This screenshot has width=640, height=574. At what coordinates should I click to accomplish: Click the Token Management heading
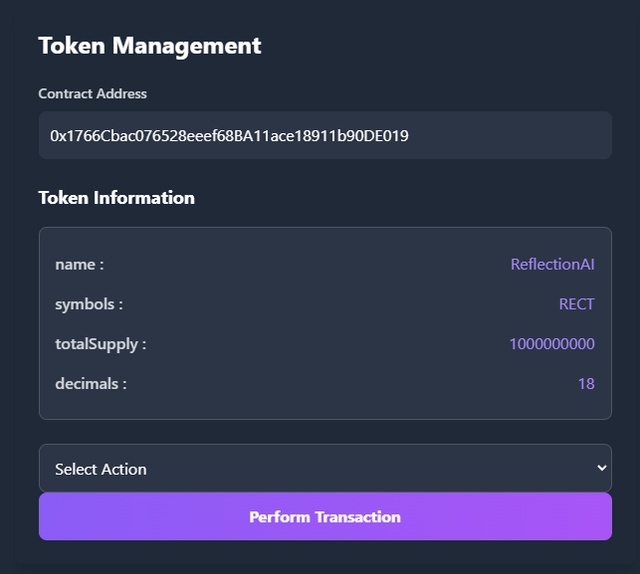click(x=150, y=45)
